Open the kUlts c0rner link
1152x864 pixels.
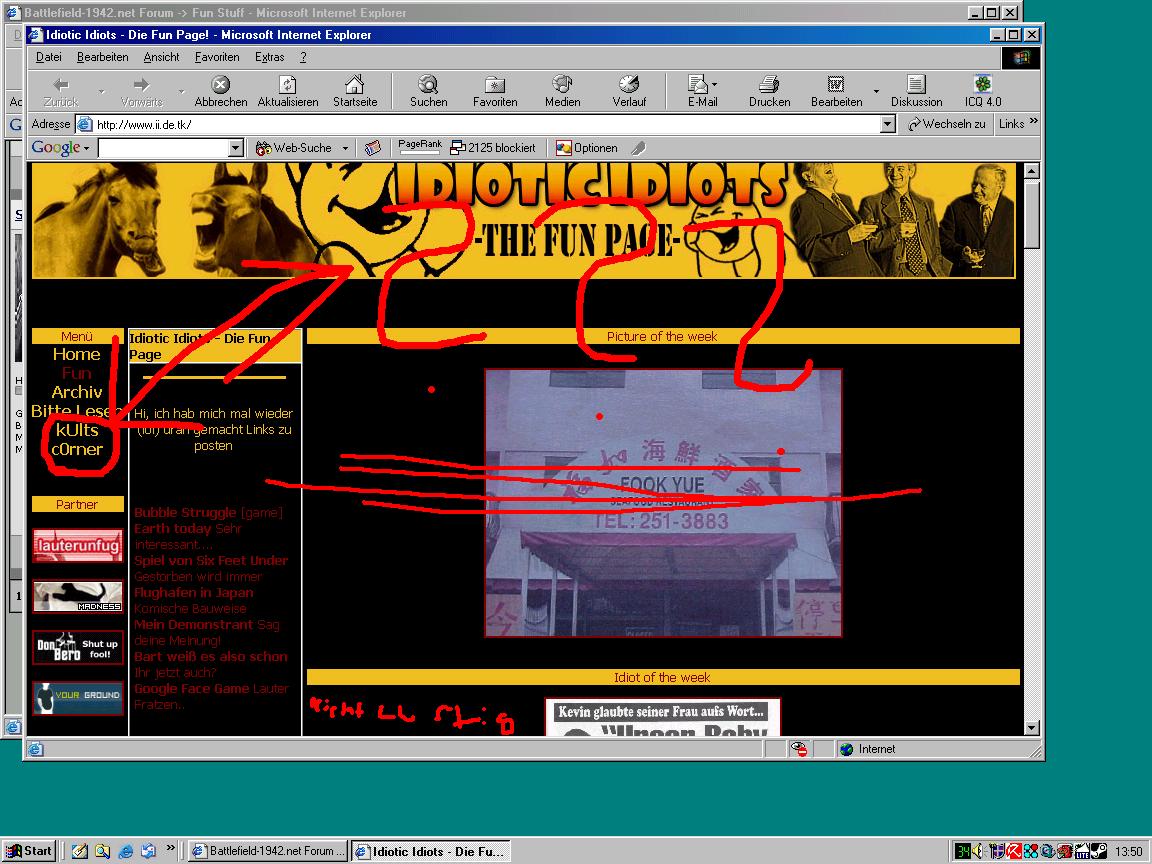pos(77,439)
